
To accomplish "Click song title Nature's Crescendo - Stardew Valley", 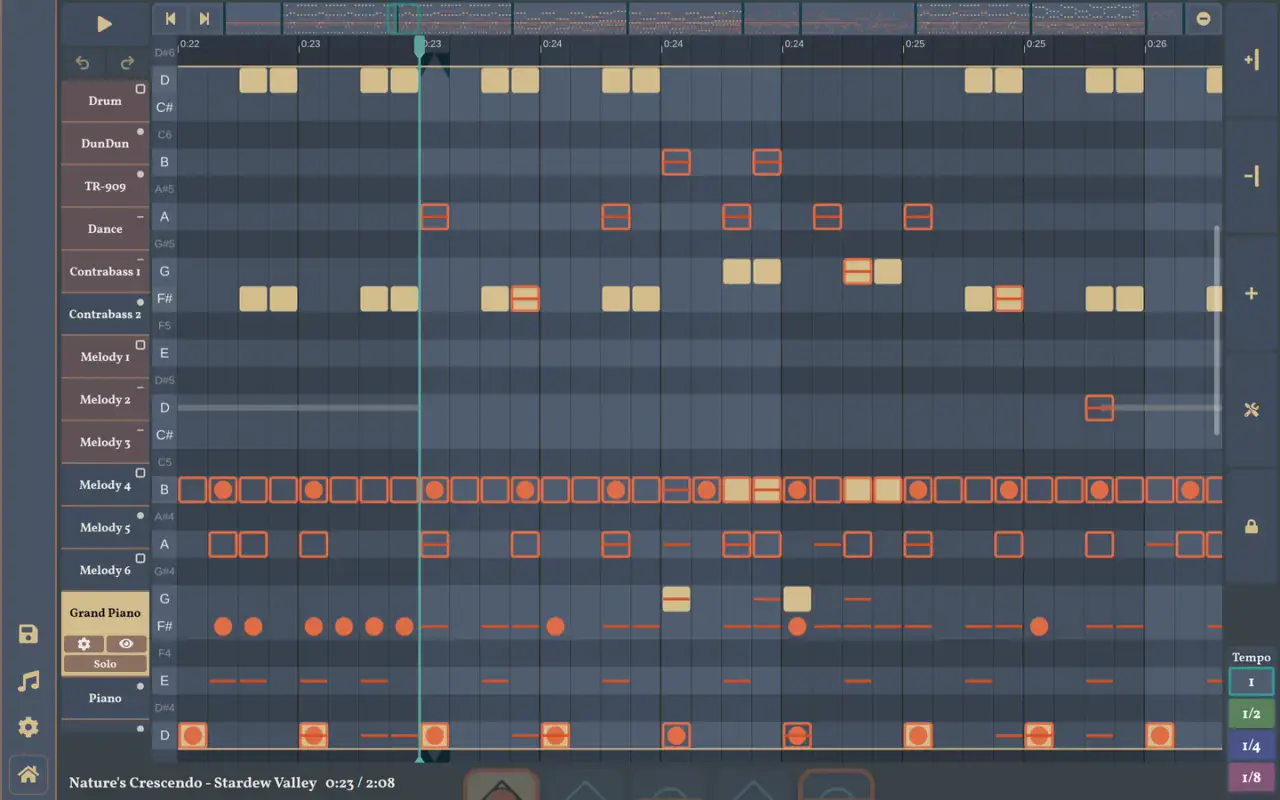I will (x=192, y=783).
